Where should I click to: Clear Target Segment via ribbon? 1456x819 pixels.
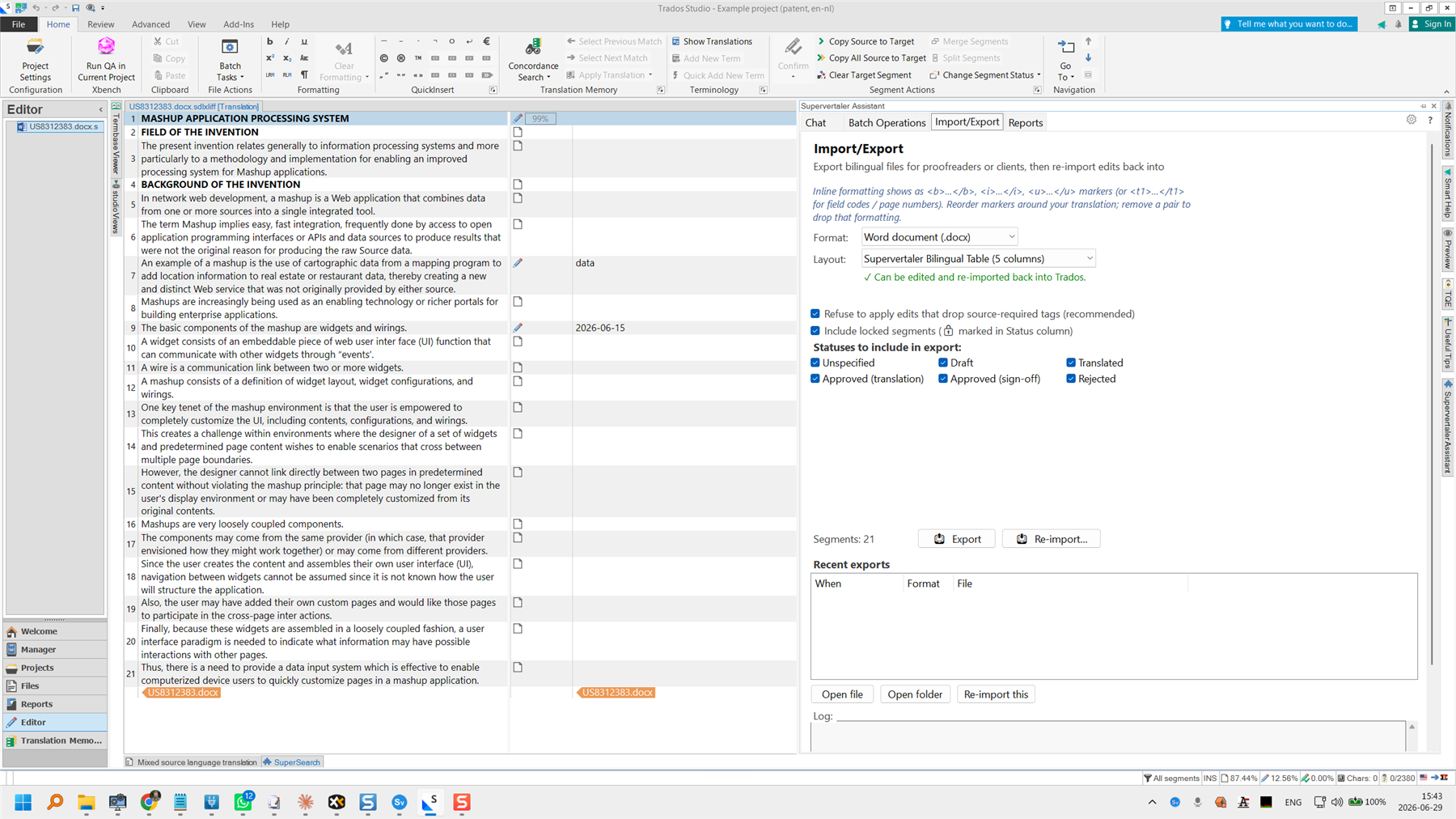864,75
